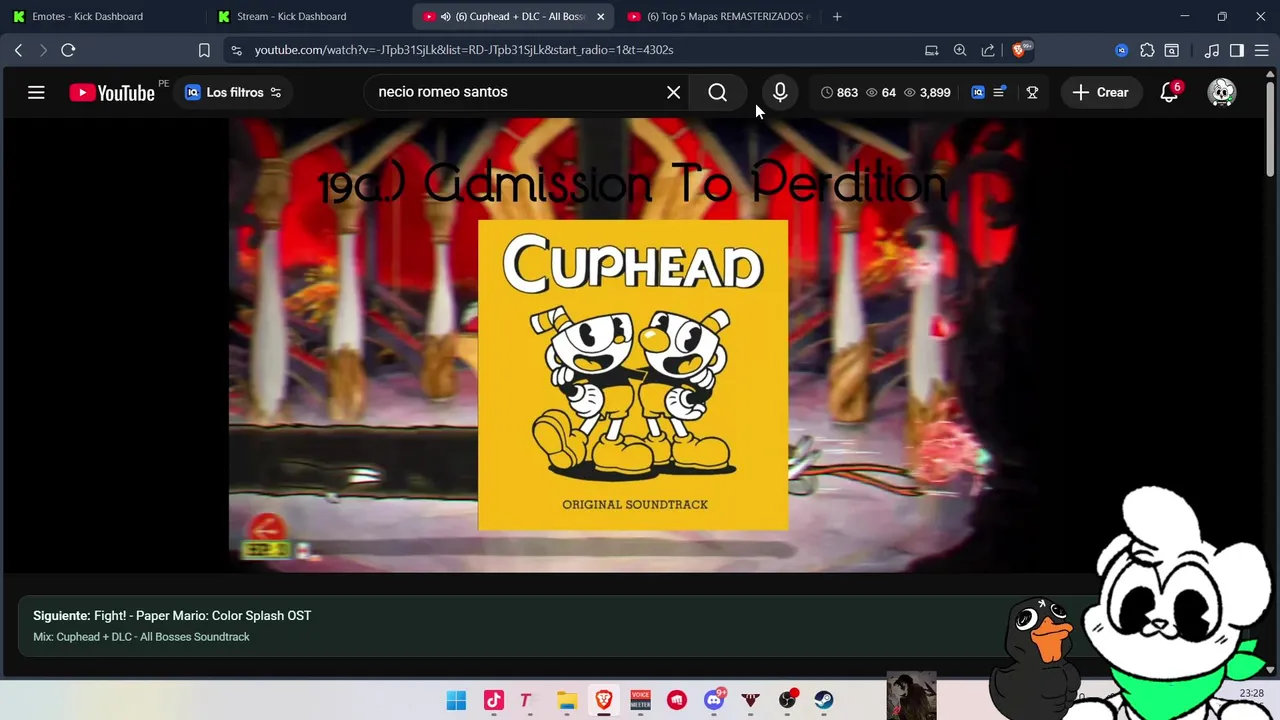Open vidIQ extension in browser toolbar

1122,50
